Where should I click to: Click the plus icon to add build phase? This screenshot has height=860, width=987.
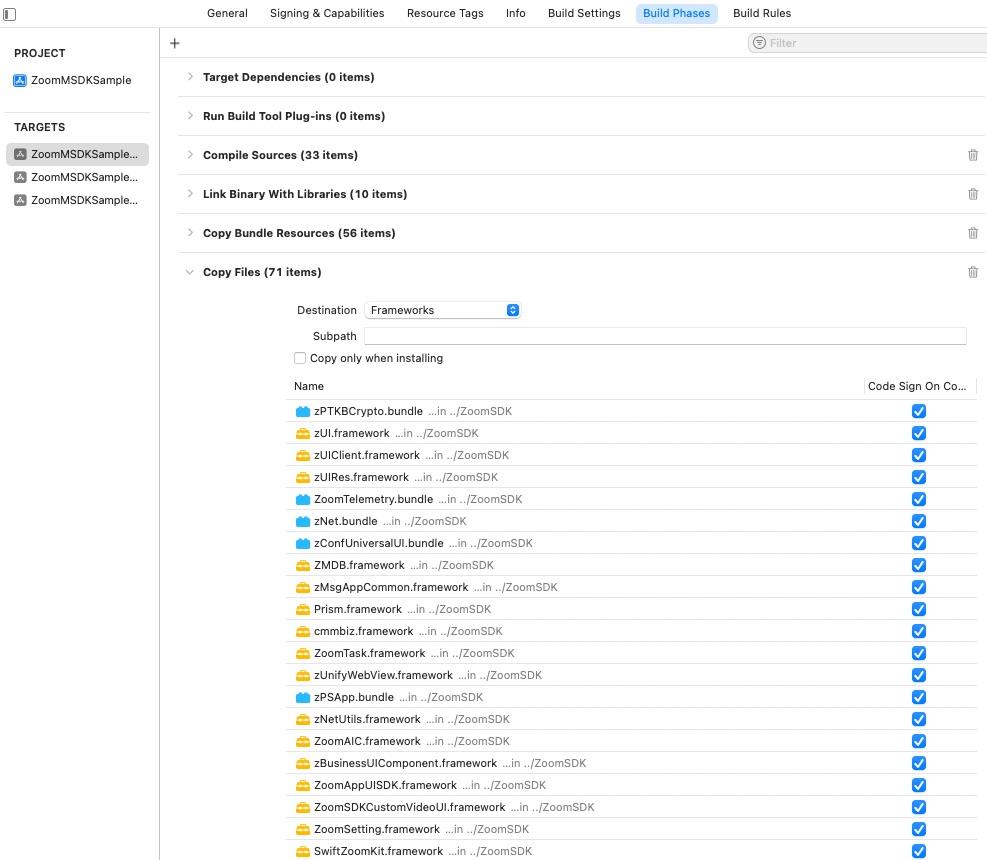pos(175,43)
